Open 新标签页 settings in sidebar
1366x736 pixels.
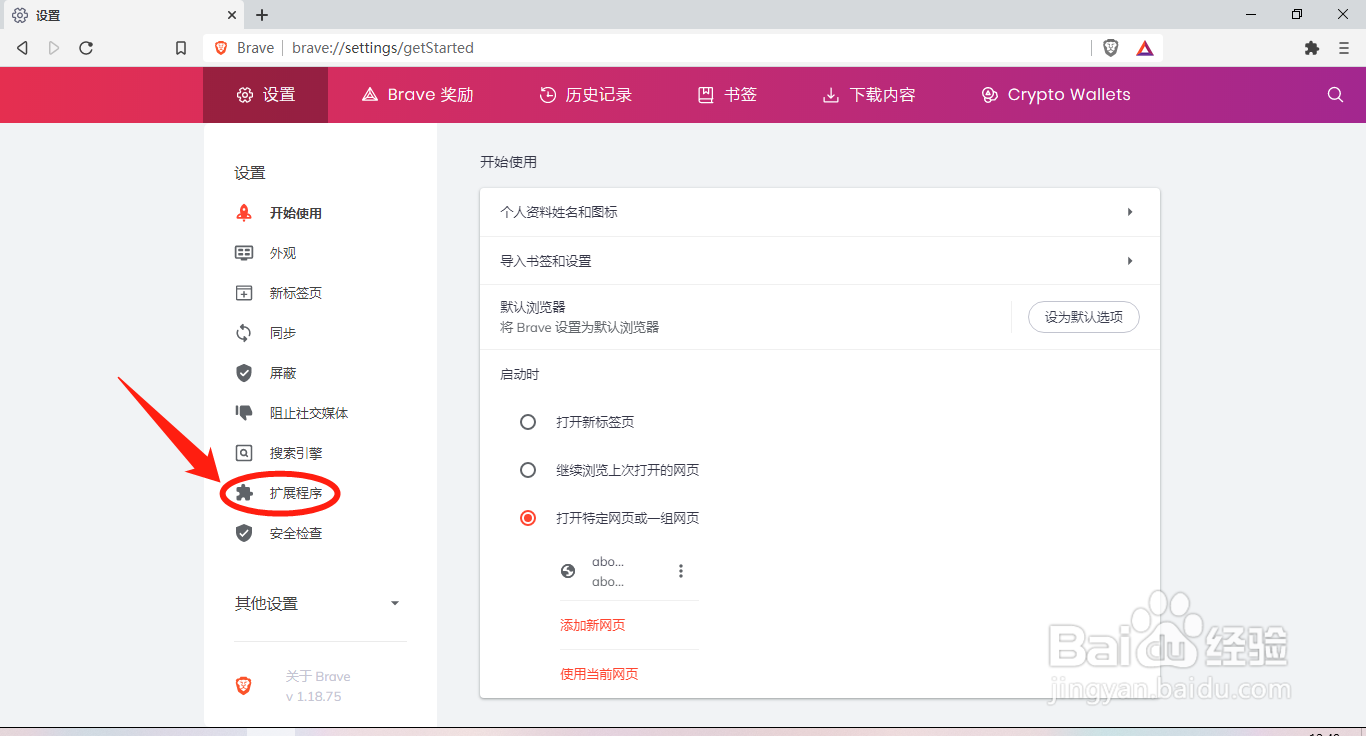coord(296,293)
